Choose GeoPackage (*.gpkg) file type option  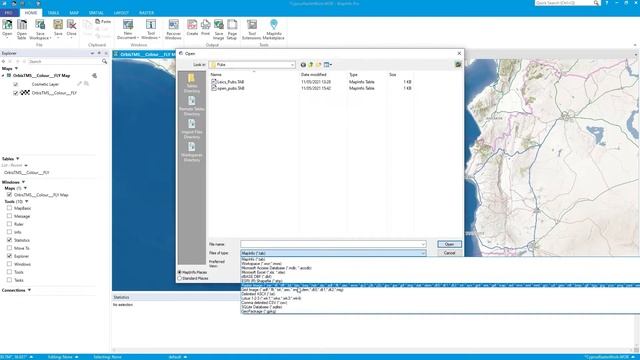point(259,311)
